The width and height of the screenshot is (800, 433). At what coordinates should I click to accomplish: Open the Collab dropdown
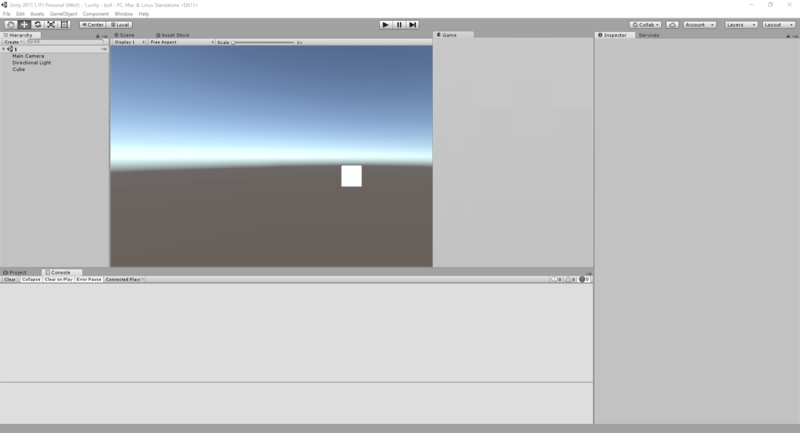click(645, 24)
